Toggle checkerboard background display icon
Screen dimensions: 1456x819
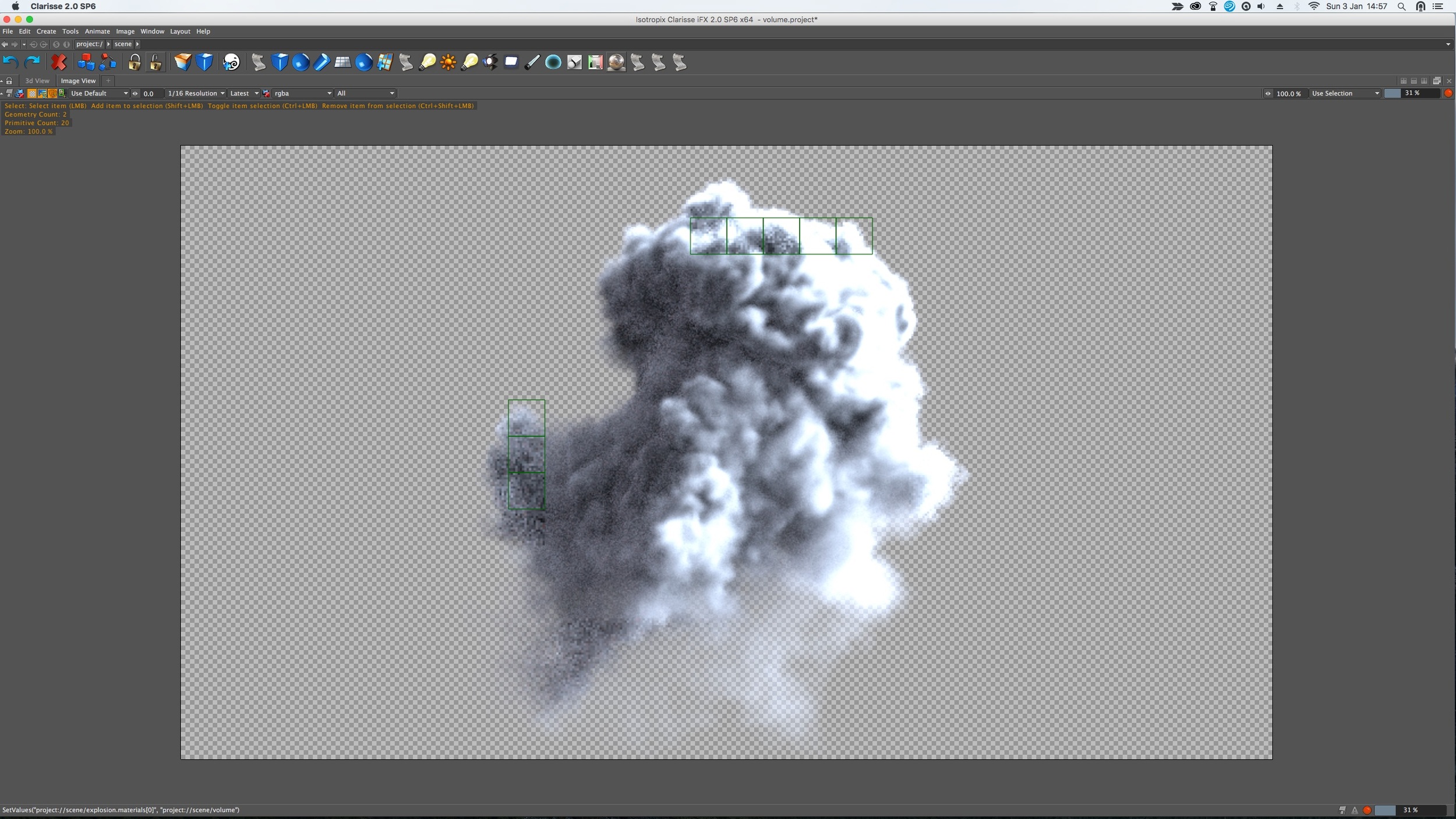click(x=32, y=93)
